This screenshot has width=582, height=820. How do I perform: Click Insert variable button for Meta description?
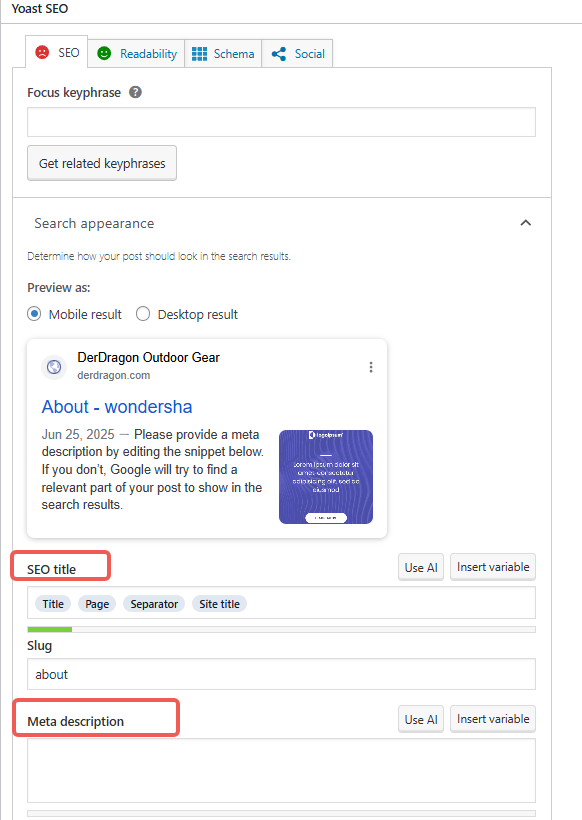[493, 720]
